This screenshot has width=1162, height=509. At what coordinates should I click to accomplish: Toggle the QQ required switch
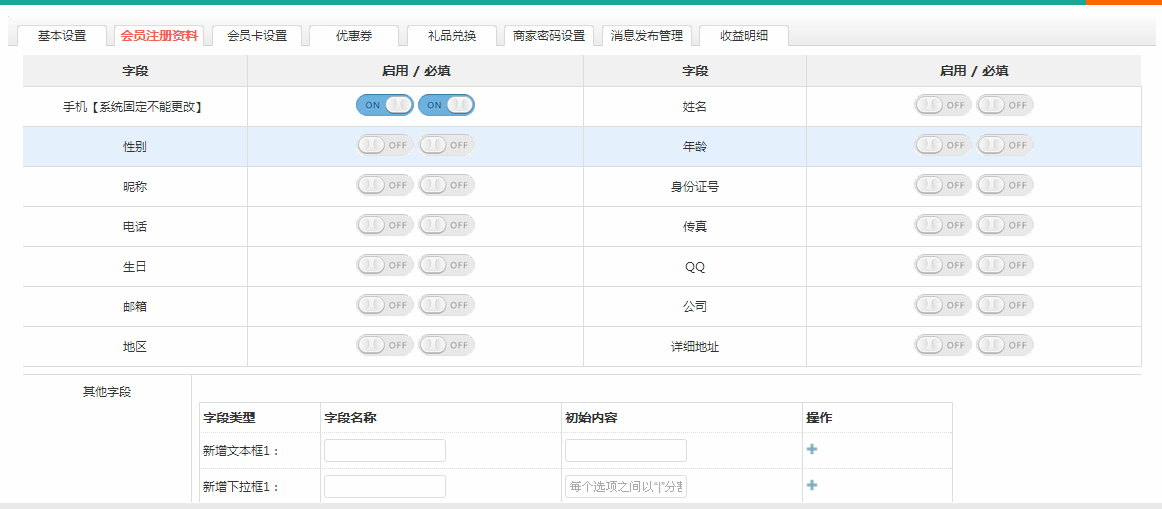1005,265
